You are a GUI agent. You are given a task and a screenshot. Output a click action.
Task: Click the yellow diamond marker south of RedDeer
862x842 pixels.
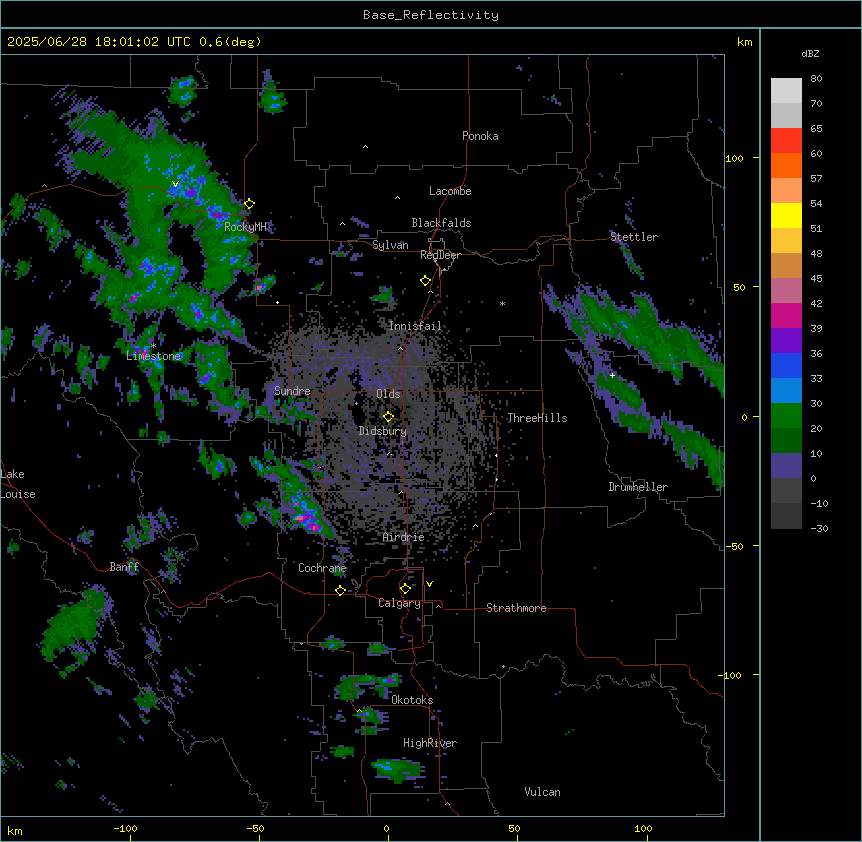pyautogui.click(x=425, y=281)
